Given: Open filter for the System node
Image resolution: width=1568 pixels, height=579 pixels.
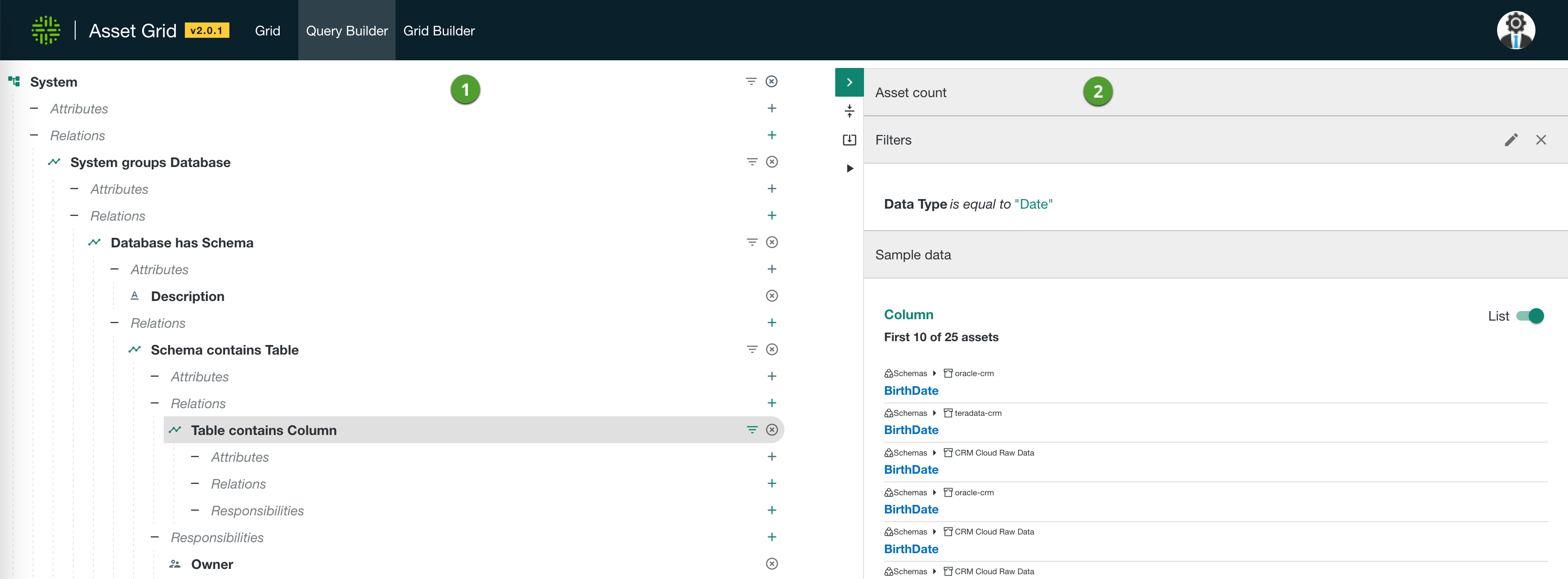Looking at the screenshot, I should [x=751, y=81].
